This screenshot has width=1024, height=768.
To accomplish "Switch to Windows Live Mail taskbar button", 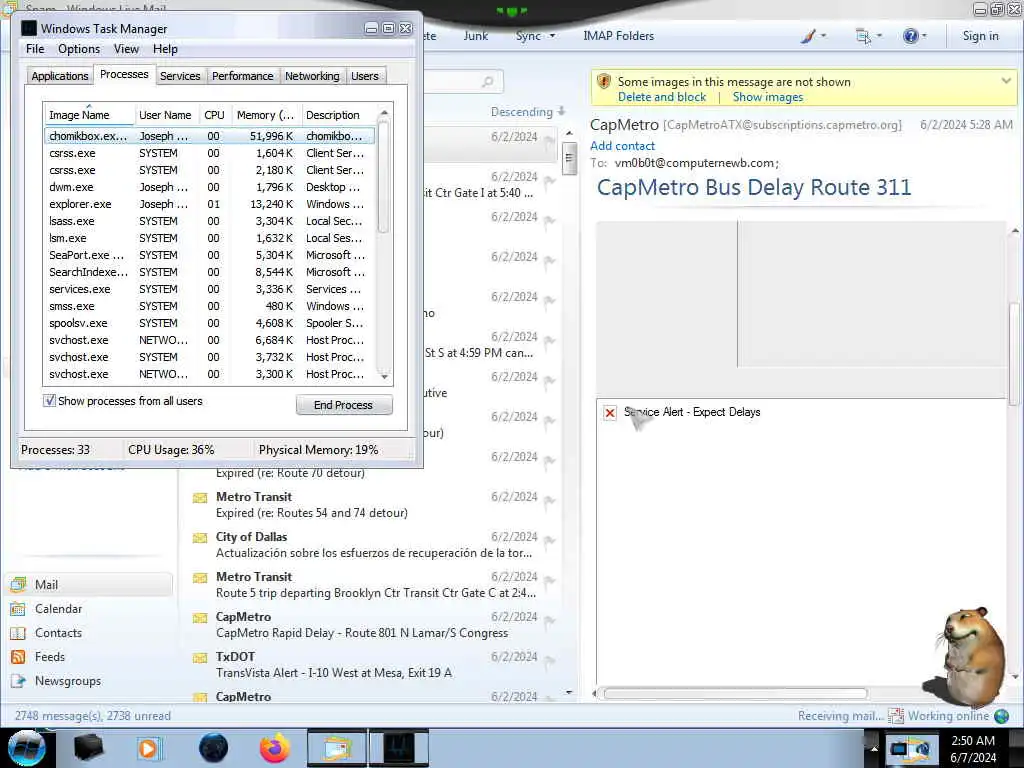I will pos(336,748).
